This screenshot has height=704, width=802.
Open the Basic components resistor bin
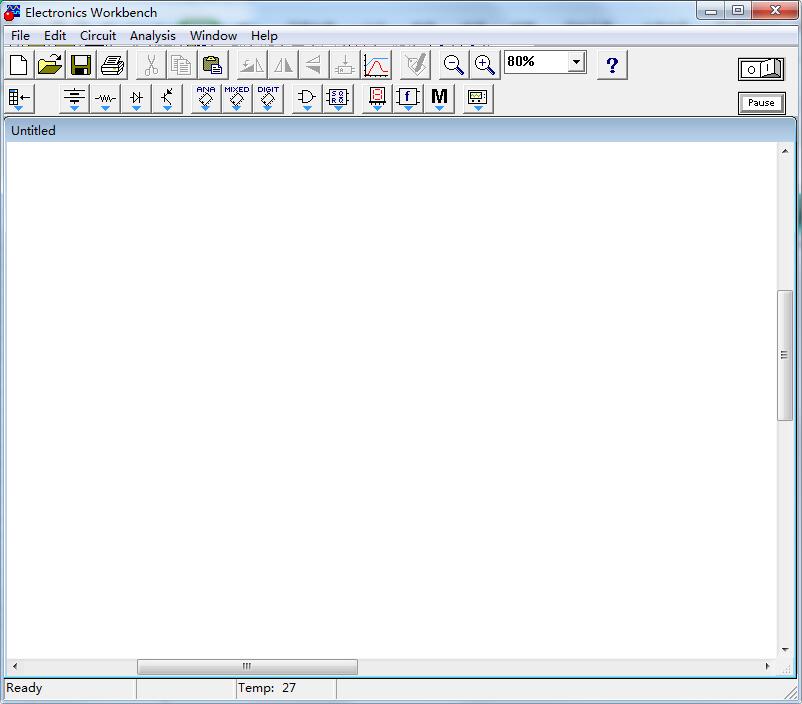(105, 99)
